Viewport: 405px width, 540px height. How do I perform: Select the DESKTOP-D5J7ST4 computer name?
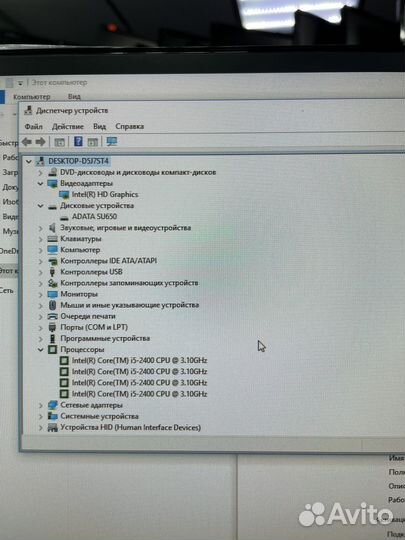click(x=78, y=161)
